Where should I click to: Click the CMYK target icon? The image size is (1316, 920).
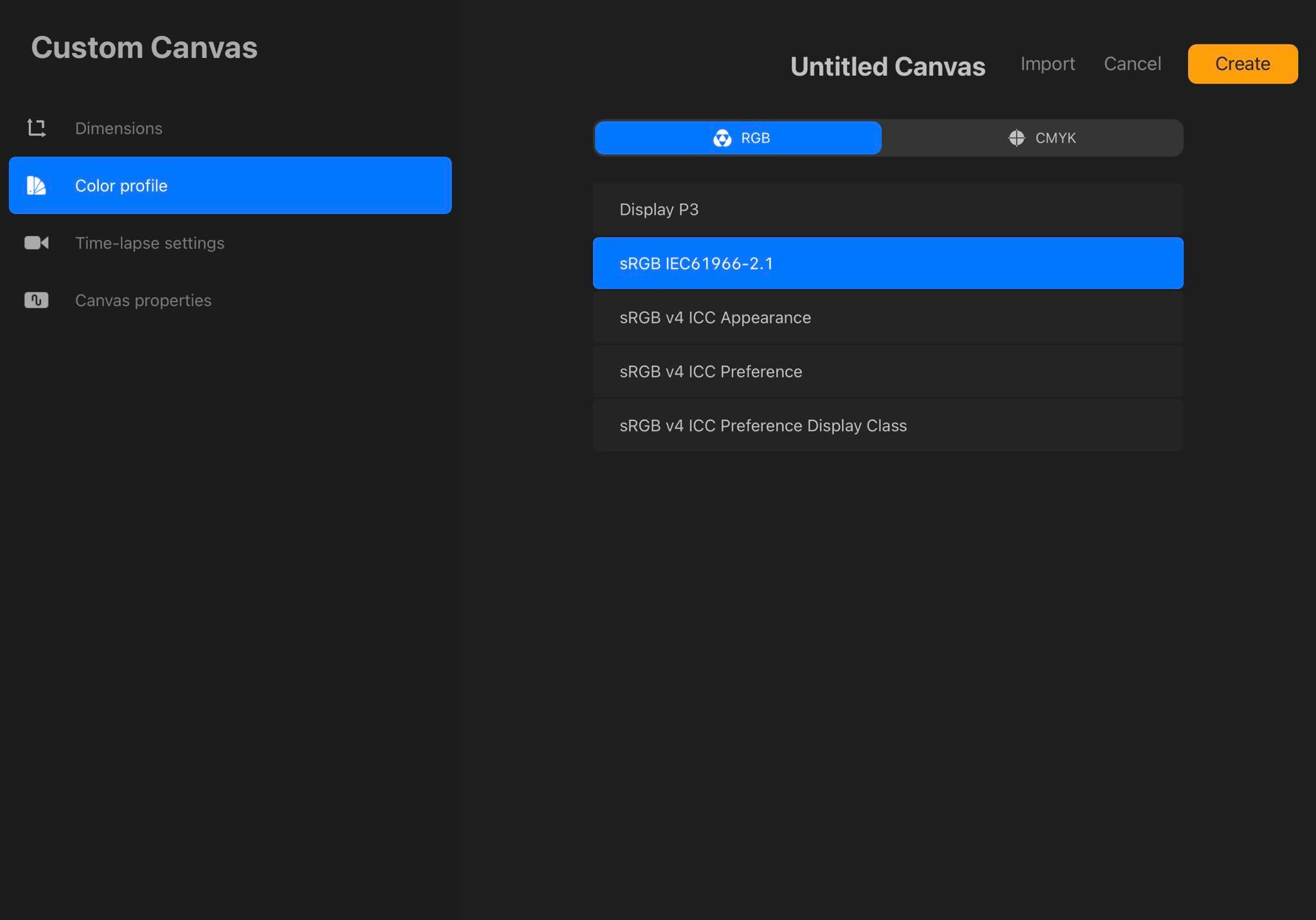(x=1017, y=138)
